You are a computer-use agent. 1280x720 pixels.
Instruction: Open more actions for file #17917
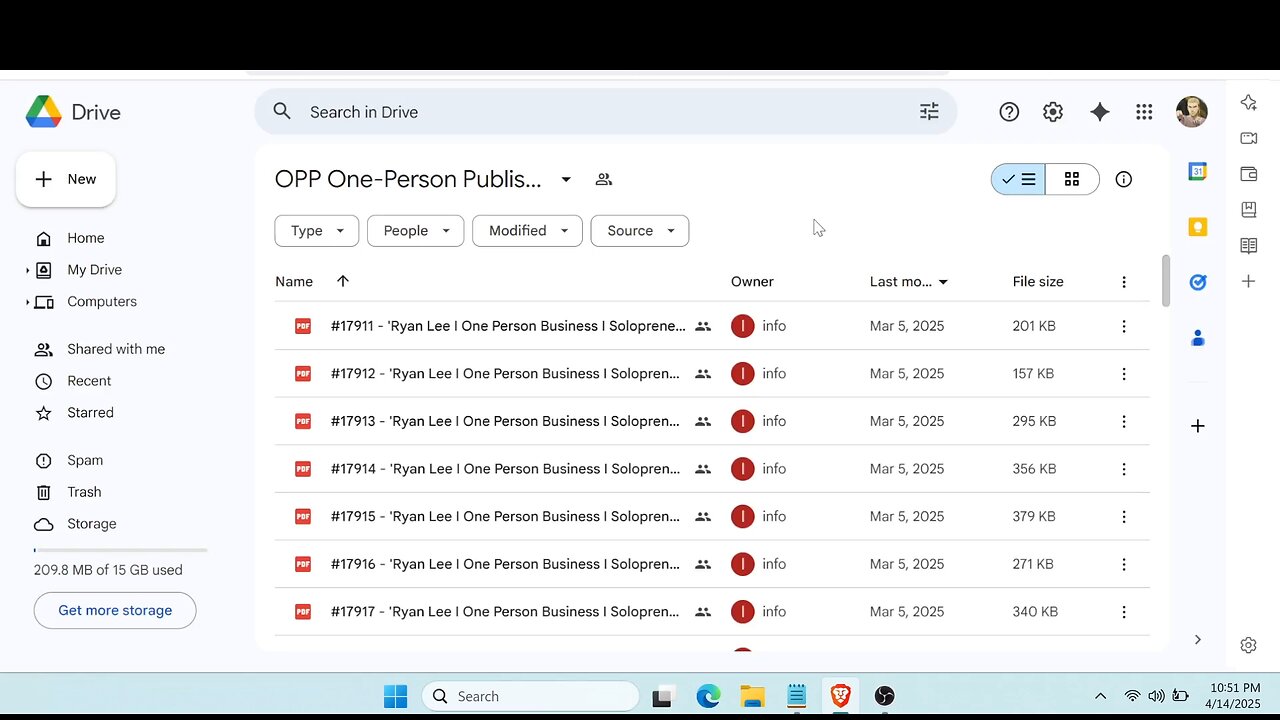(x=1124, y=612)
